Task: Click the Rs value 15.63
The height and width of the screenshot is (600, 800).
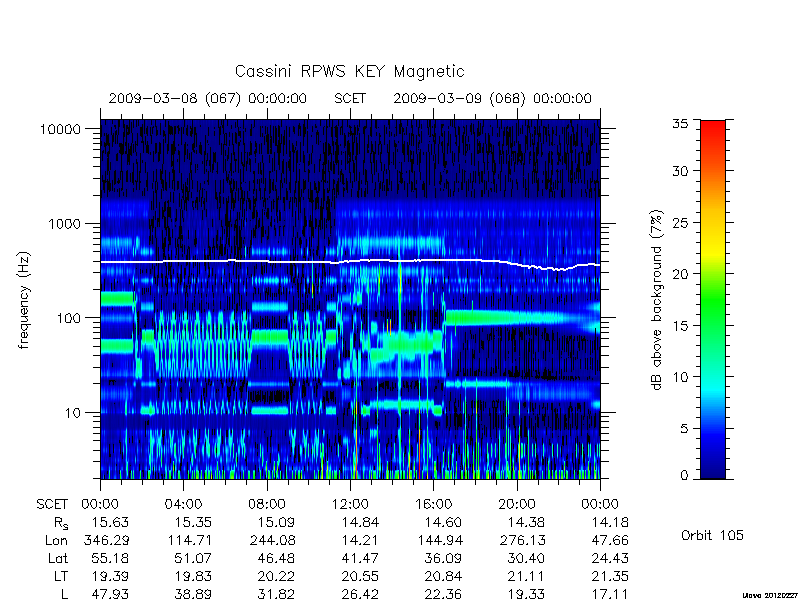Action: click(110, 522)
